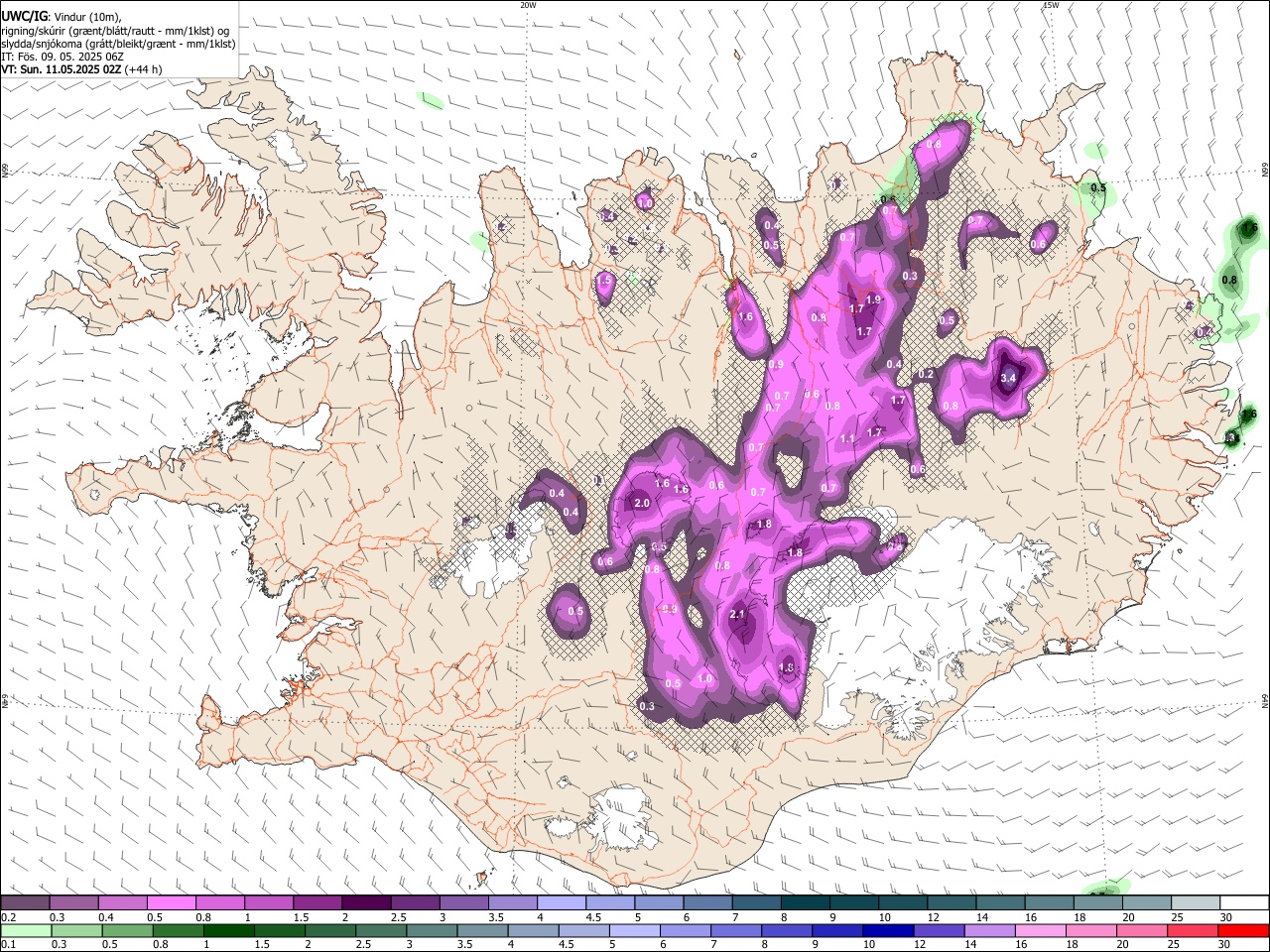Click the bright pink swatch between 0.5 and 0.8 in the top legend row
The width and height of the screenshot is (1270, 952).
tap(172, 902)
